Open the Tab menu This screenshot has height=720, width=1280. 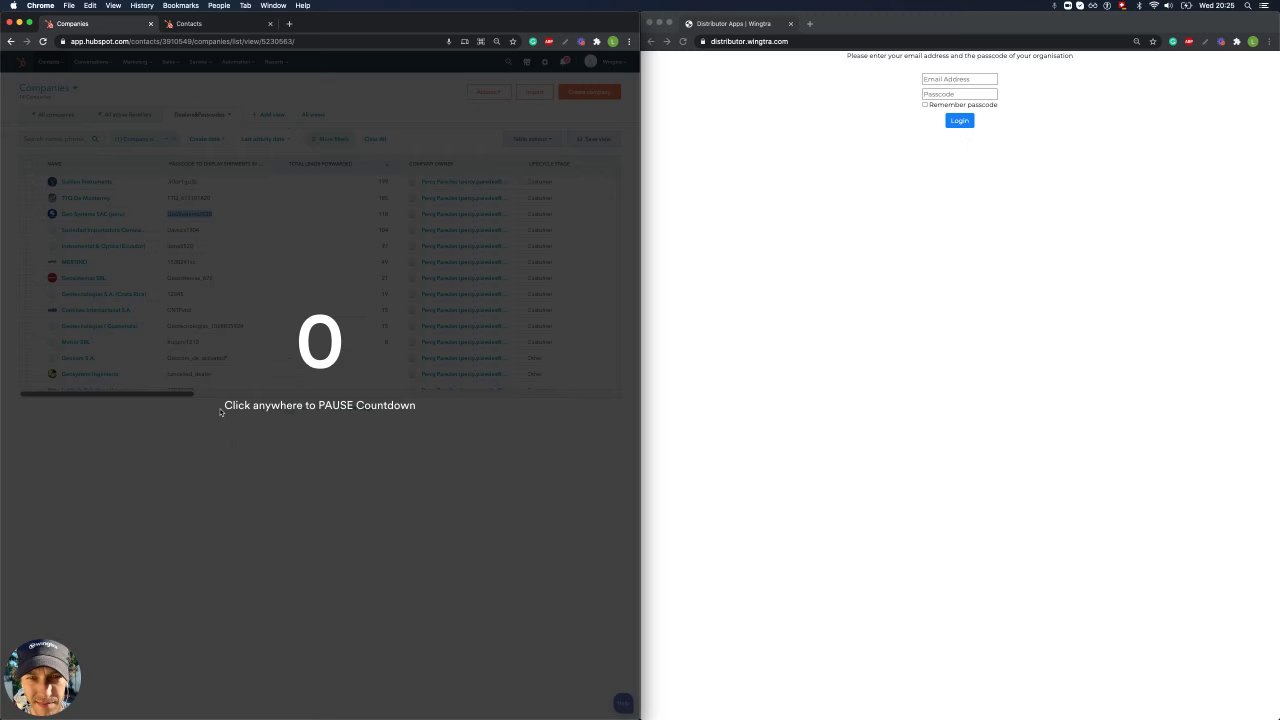(245, 5)
